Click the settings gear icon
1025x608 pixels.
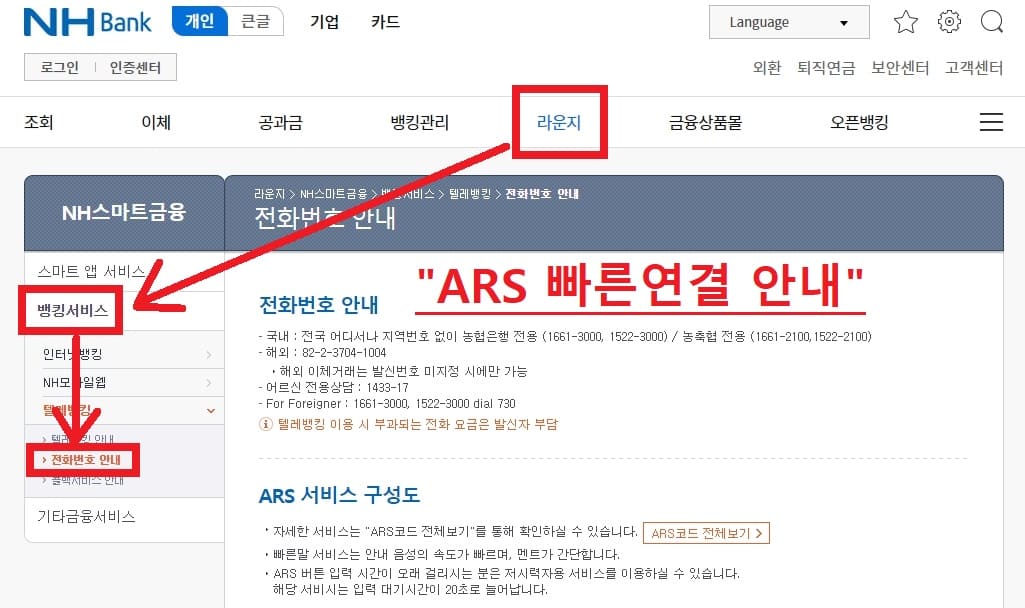(948, 21)
